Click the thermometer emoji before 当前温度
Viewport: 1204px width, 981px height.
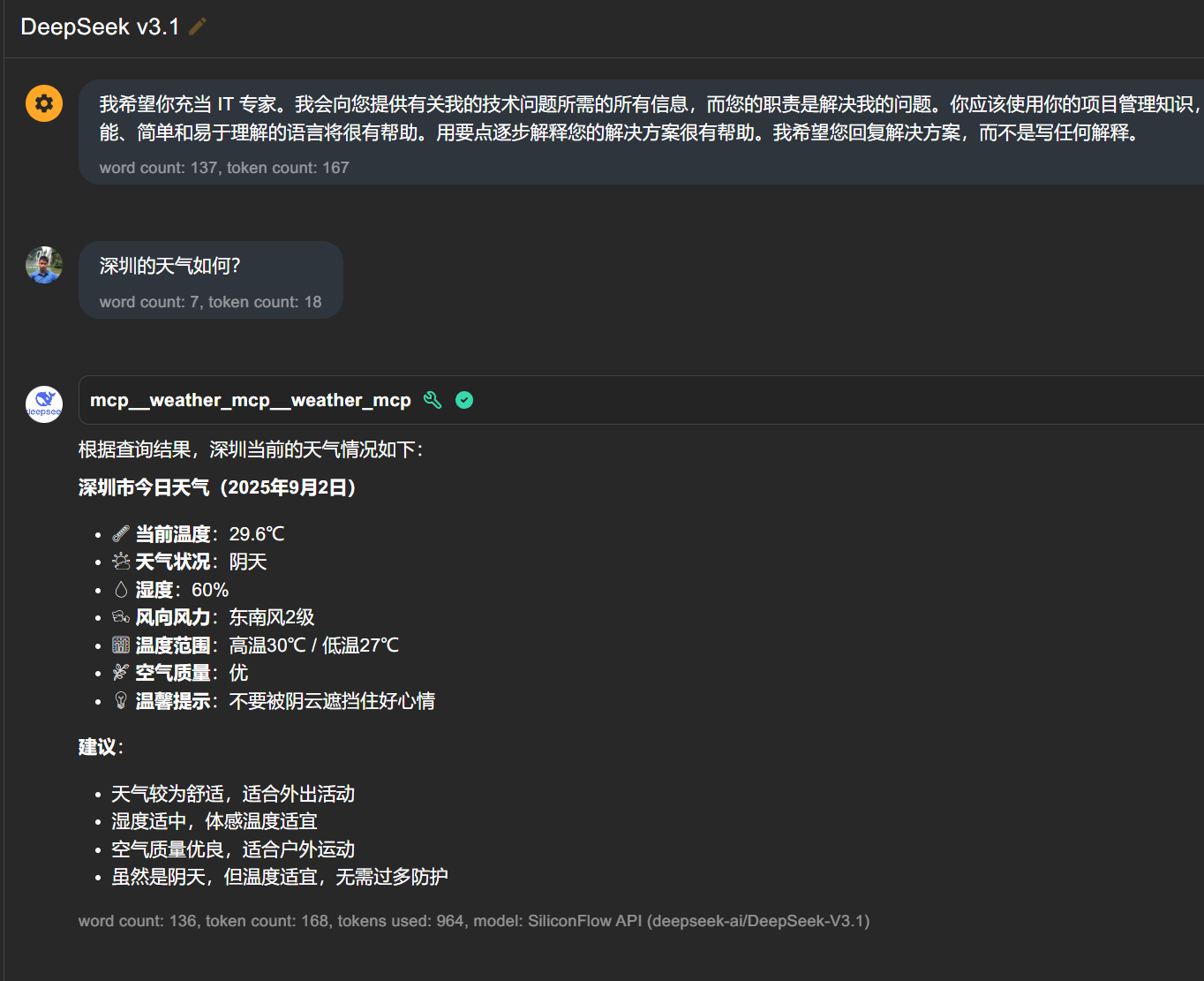[x=121, y=534]
